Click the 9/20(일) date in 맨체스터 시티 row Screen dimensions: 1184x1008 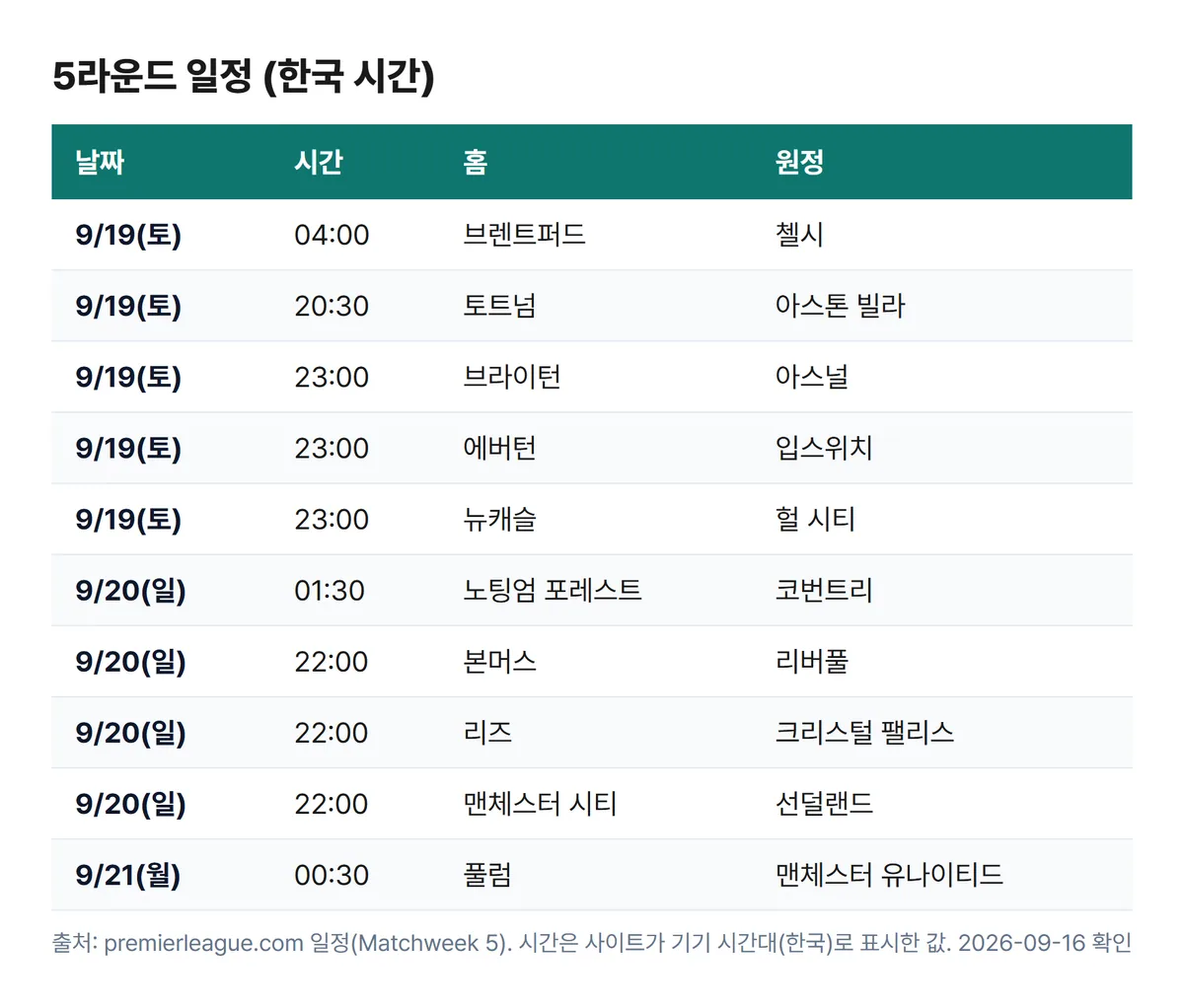point(130,803)
